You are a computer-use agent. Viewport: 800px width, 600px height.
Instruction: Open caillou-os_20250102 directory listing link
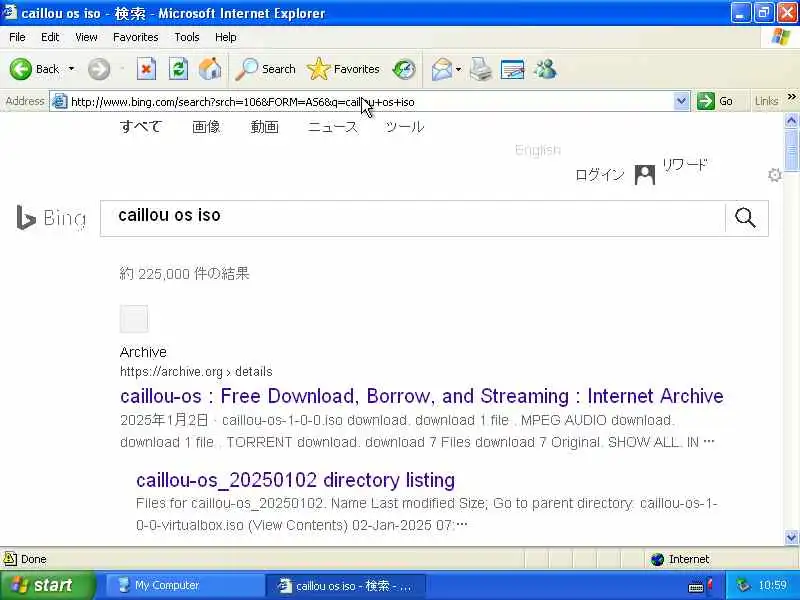pyautogui.click(x=295, y=480)
